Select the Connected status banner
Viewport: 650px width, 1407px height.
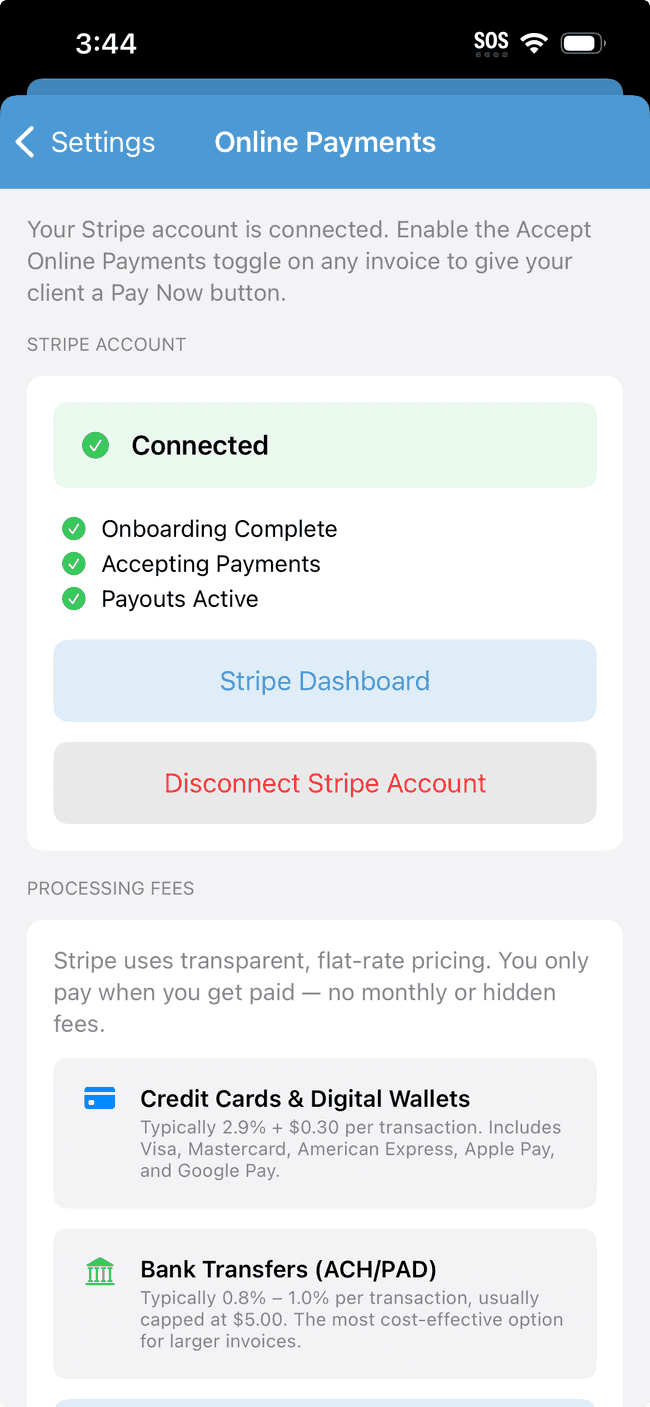pyautogui.click(x=325, y=445)
